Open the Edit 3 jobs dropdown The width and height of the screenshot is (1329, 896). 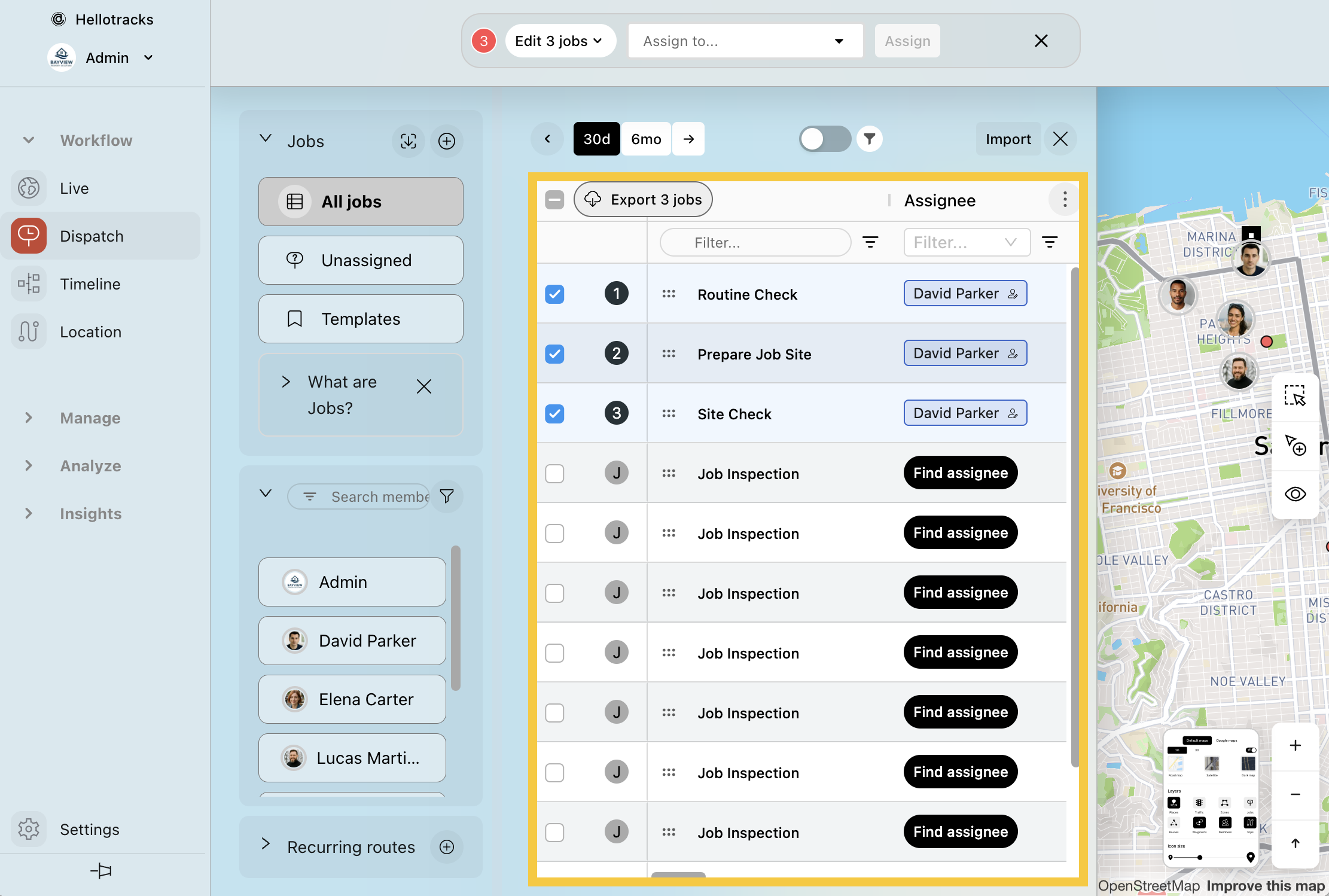coord(559,41)
